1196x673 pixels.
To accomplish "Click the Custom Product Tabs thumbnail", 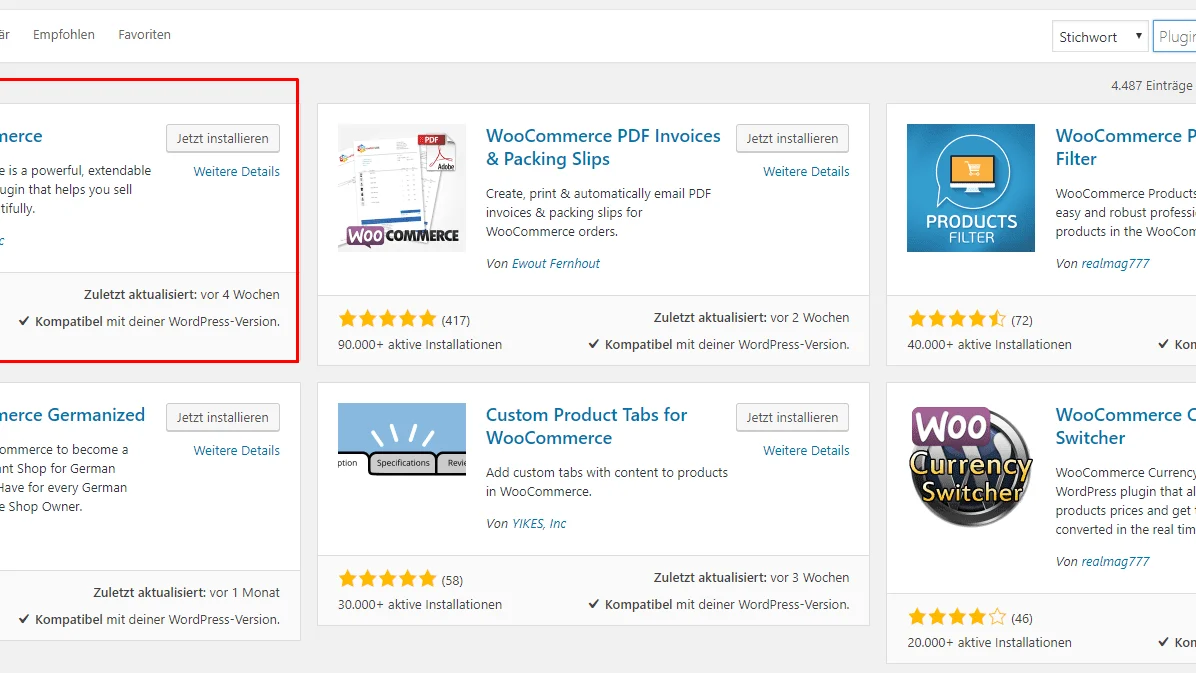I will tap(402, 439).
